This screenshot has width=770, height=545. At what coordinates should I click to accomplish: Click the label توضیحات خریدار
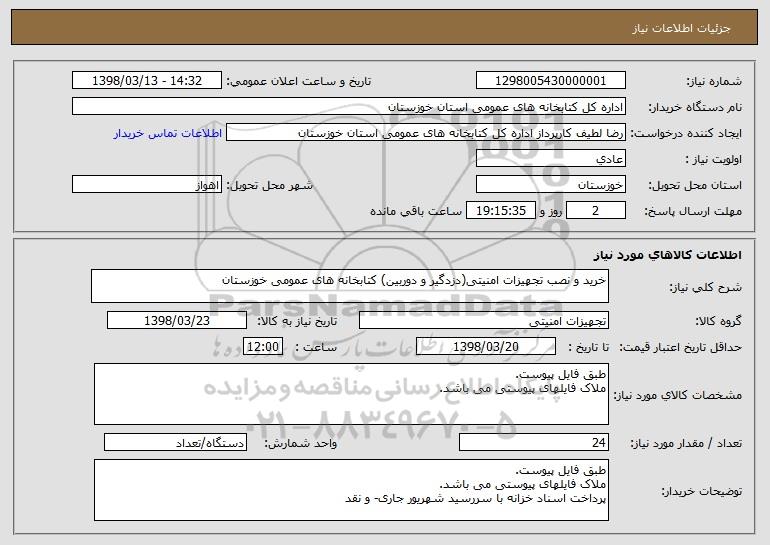(702, 491)
